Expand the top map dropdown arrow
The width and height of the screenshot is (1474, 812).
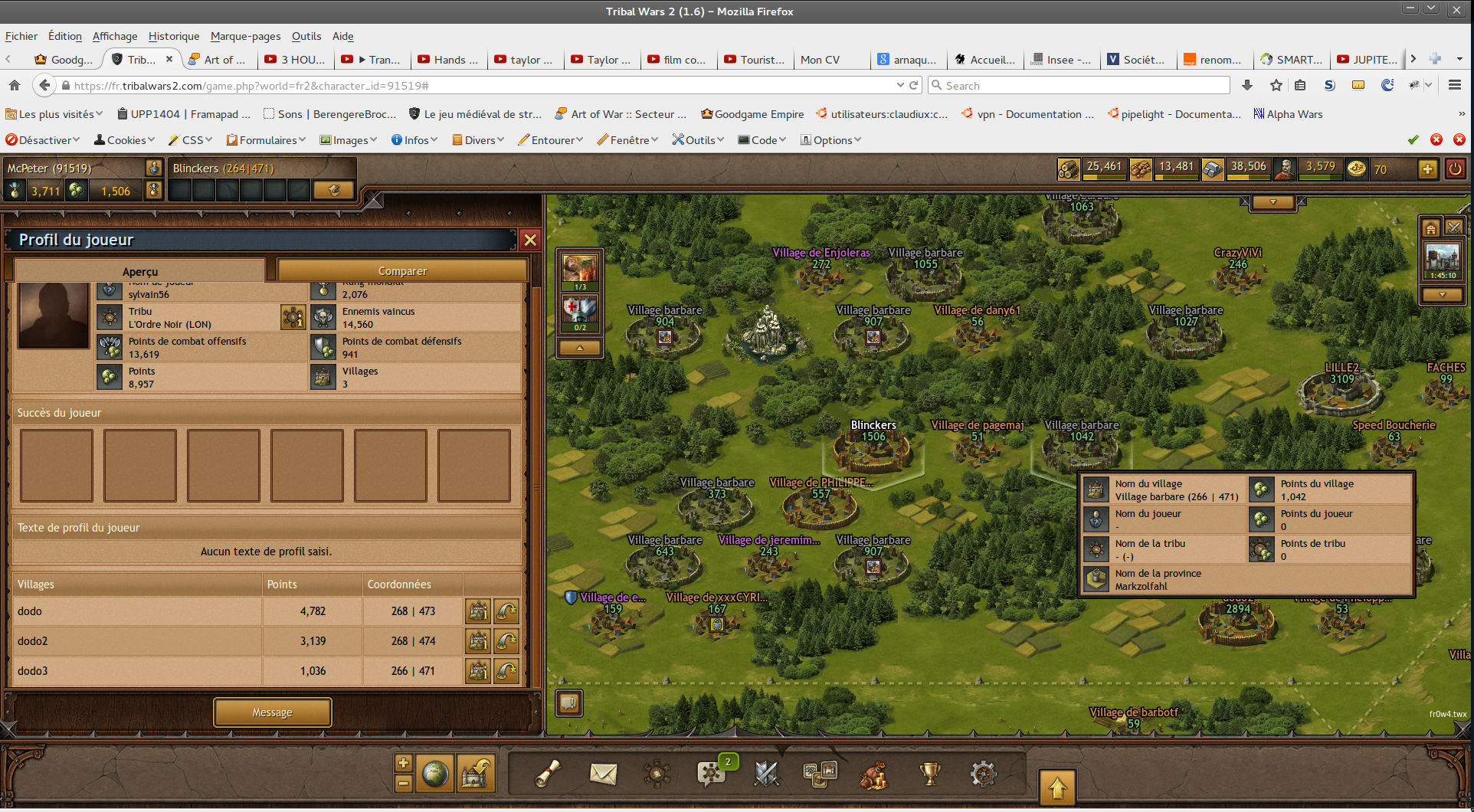pyautogui.click(x=1273, y=202)
